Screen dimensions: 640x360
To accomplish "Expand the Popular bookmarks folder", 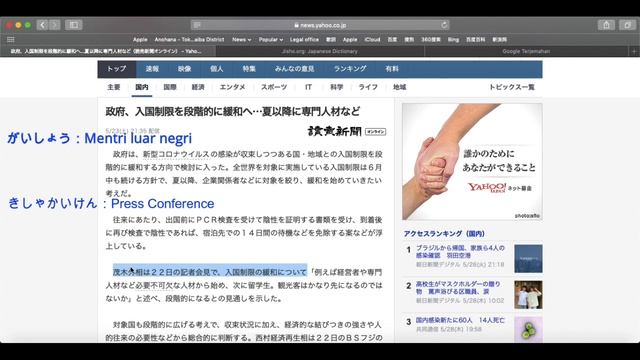I will pyautogui.click(x=271, y=40).
